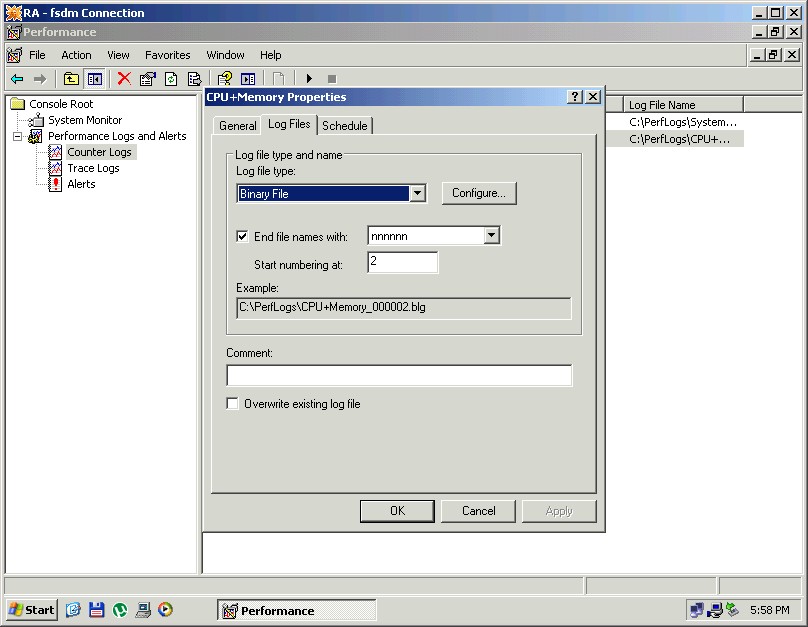The width and height of the screenshot is (808, 627).
Task: Open Properties toolbar icon
Action: tap(148, 79)
